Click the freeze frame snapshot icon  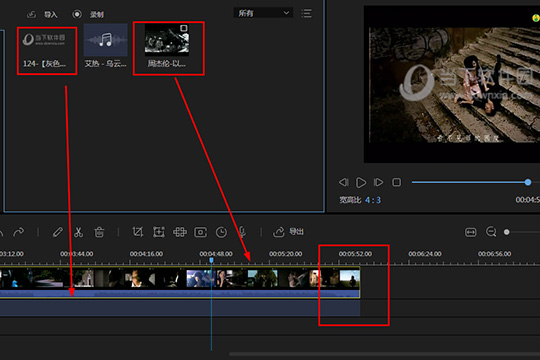[201, 232]
